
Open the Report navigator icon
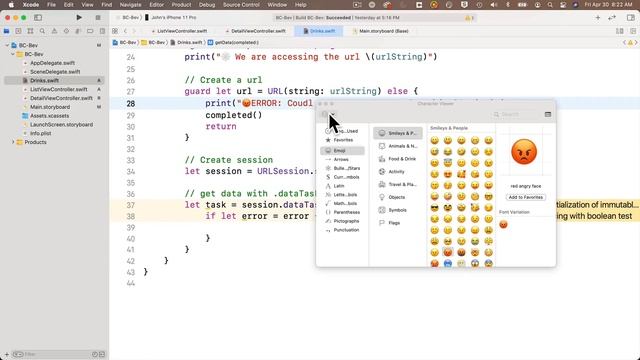point(102,31)
